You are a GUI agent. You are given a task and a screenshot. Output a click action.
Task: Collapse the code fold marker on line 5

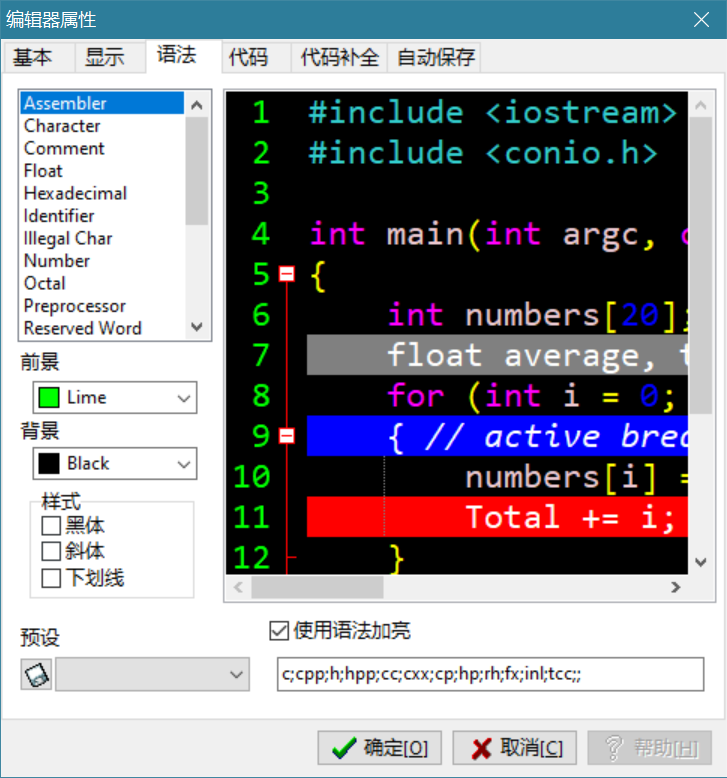[287, 274]
